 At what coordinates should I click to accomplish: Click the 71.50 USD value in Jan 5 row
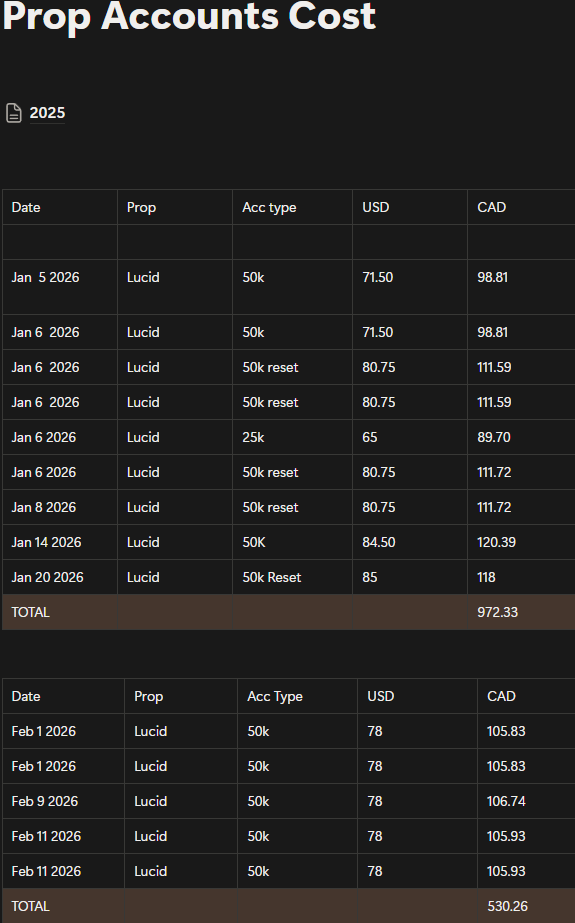(x=377, y=277)
